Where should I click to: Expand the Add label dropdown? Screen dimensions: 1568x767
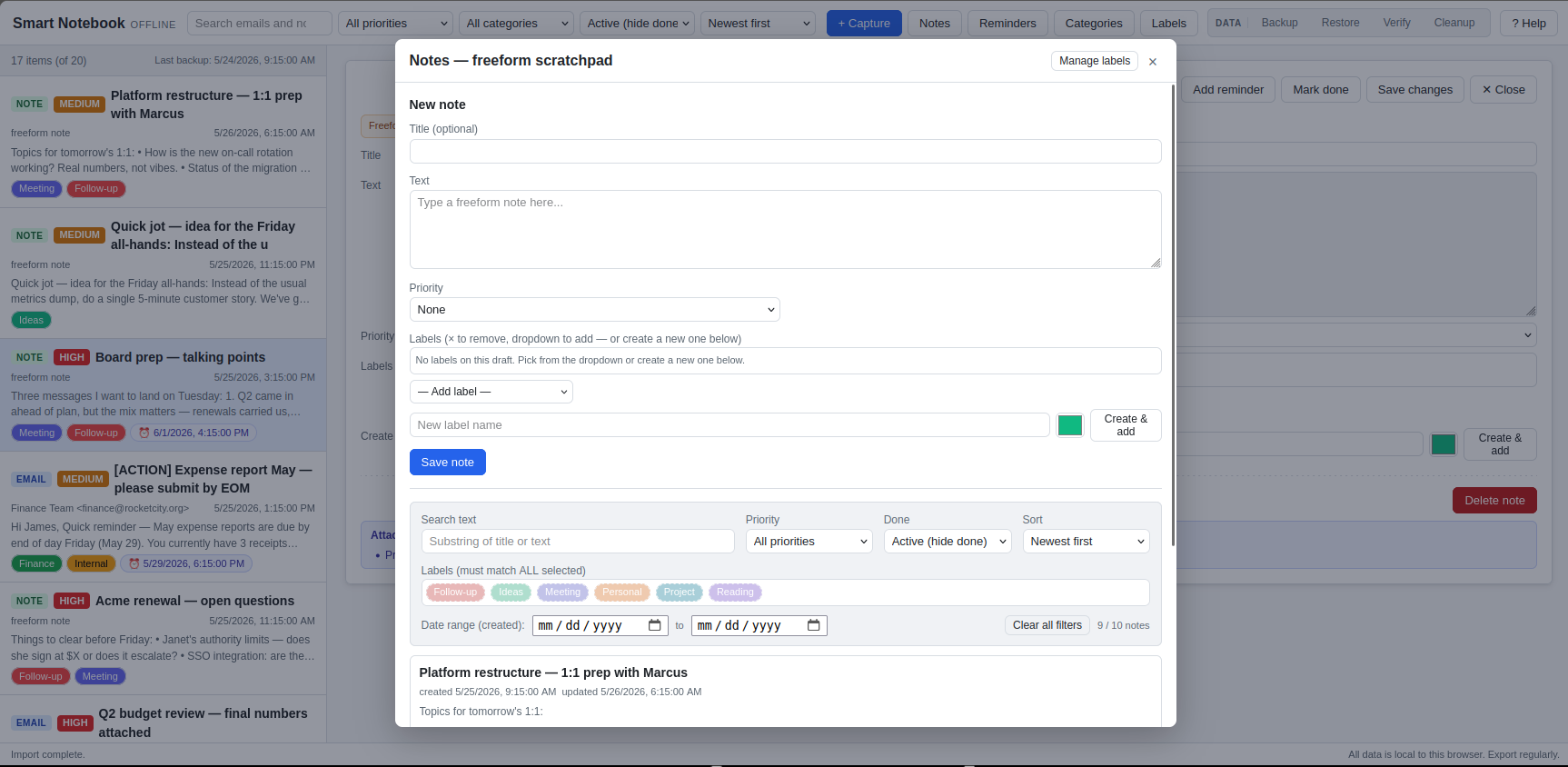tap(491, 392)
